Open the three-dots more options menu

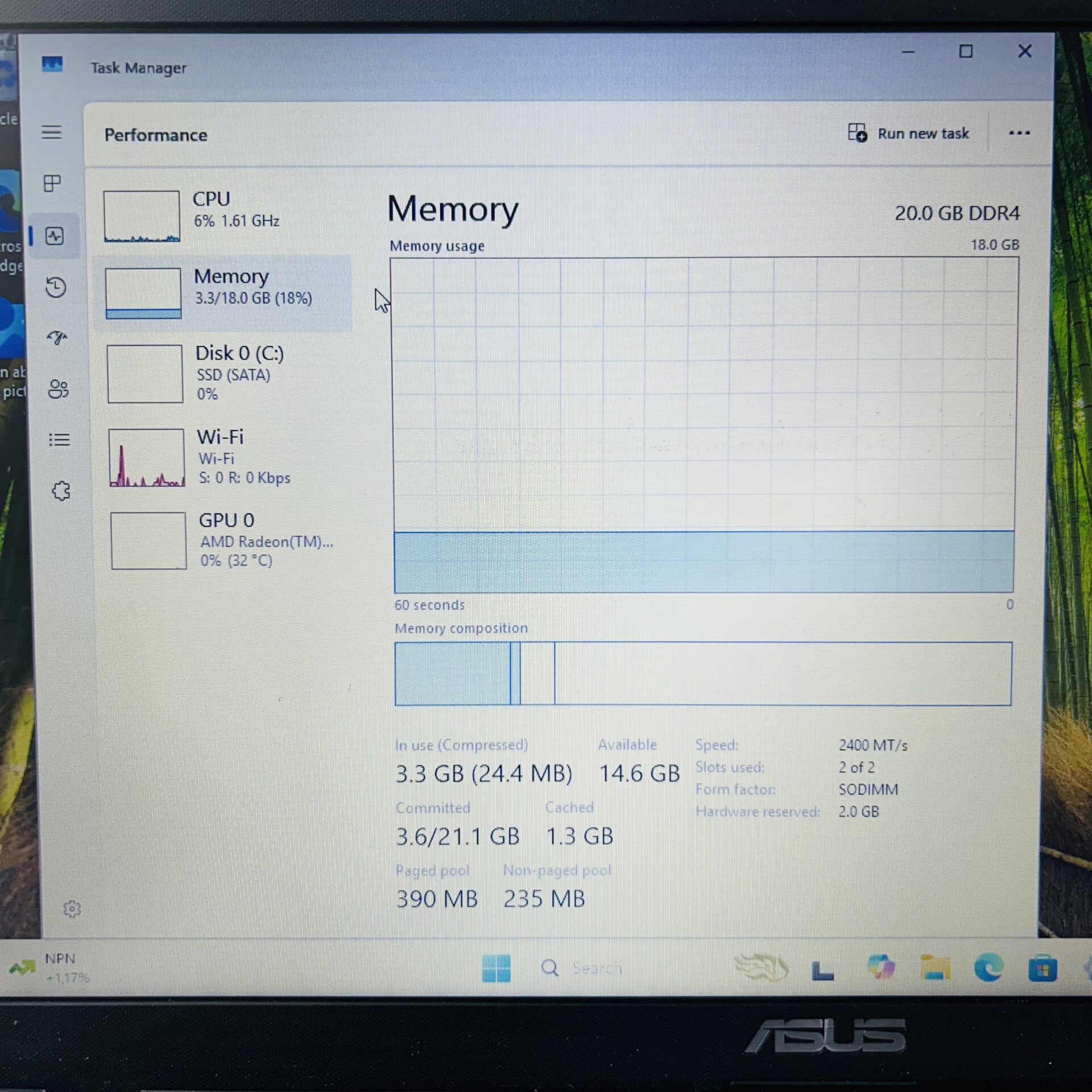tap(1019, 133)
